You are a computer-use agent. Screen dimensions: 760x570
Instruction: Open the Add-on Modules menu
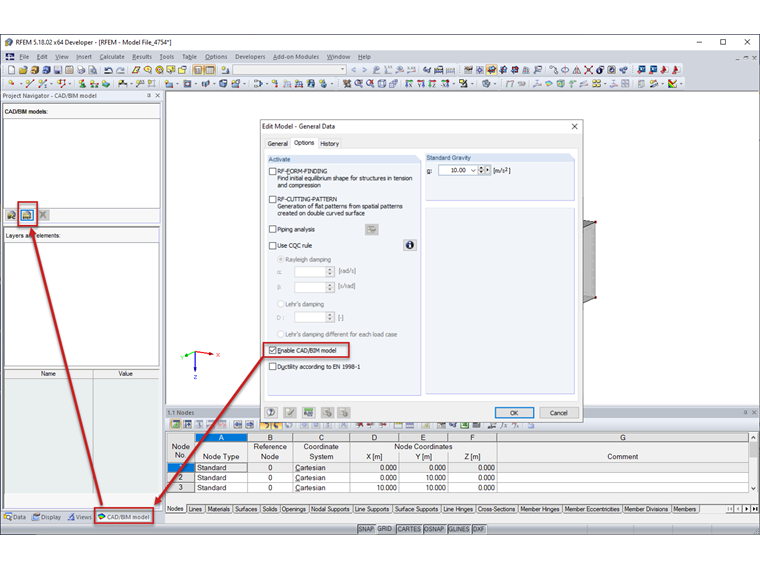(x=296, y=57)
